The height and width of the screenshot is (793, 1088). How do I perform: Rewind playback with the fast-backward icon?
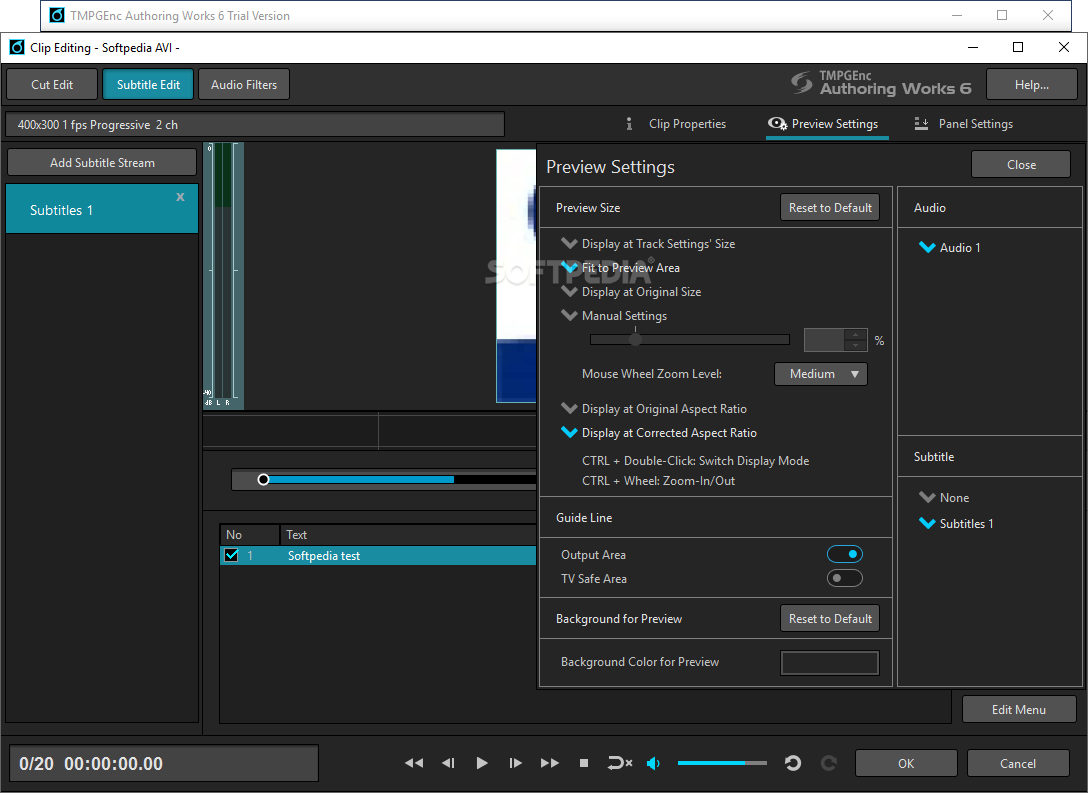414,763
